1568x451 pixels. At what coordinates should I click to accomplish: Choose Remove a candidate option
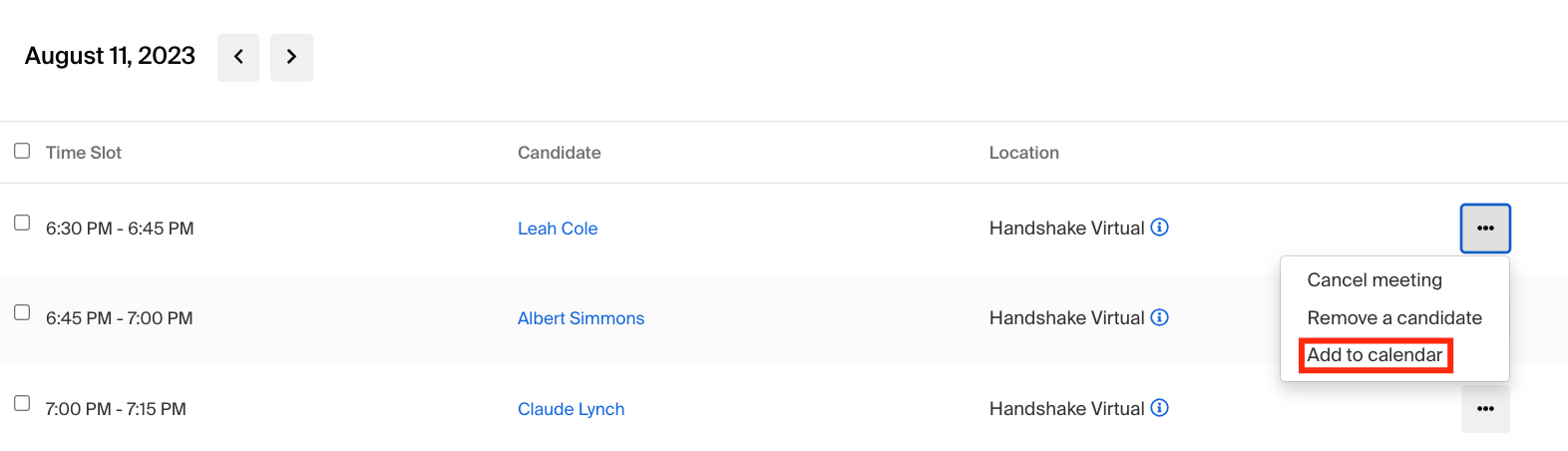[x=1394, y=318]
